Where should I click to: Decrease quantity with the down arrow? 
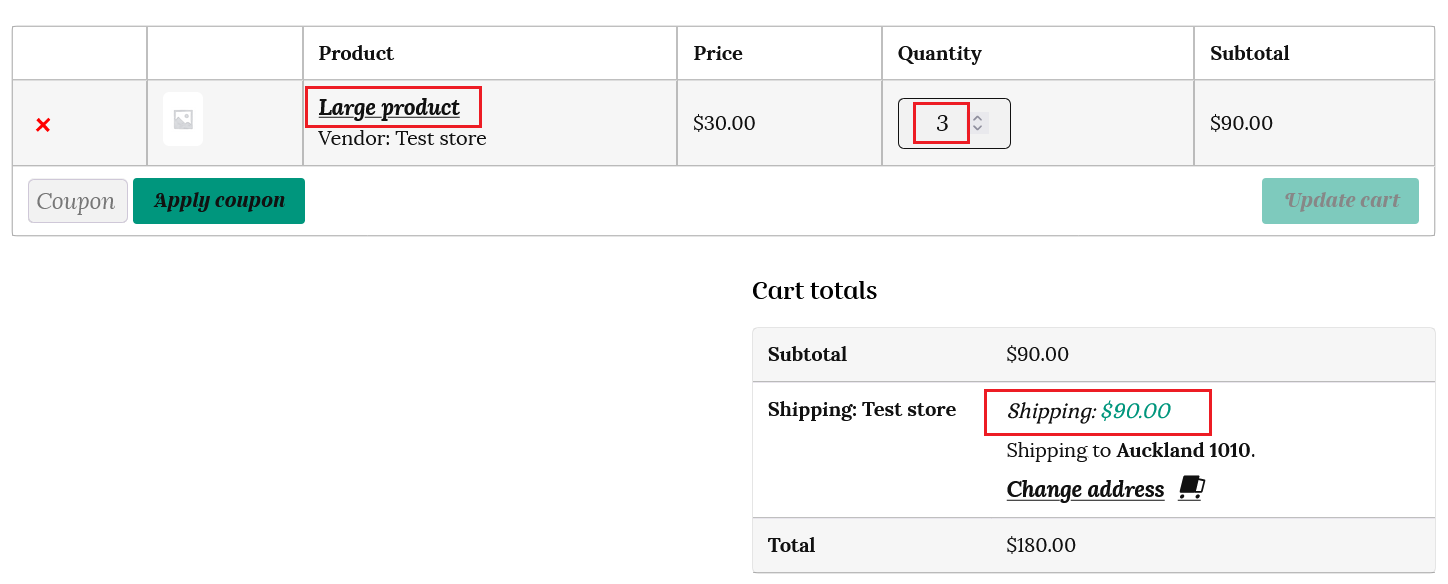click(978, 129)
